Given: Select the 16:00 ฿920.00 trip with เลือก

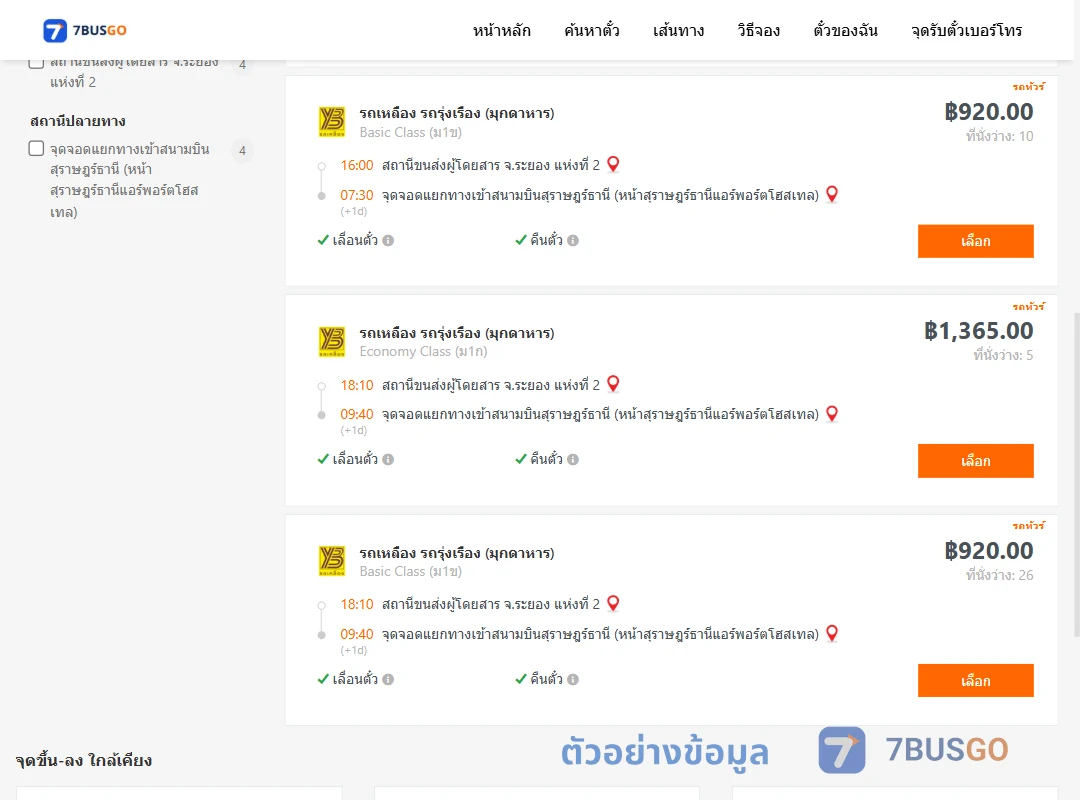Looking at the screenshot, I should (975, 241).
